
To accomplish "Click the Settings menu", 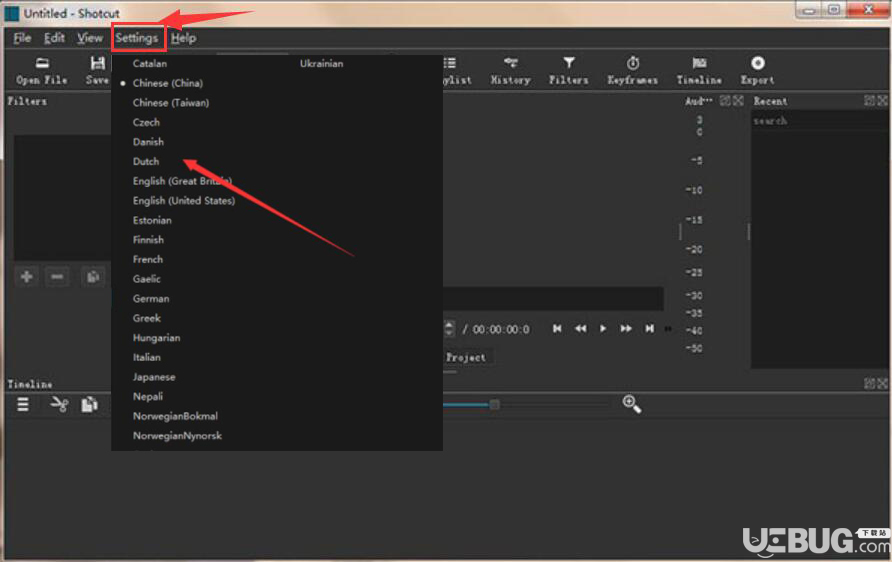I will 137,38.
